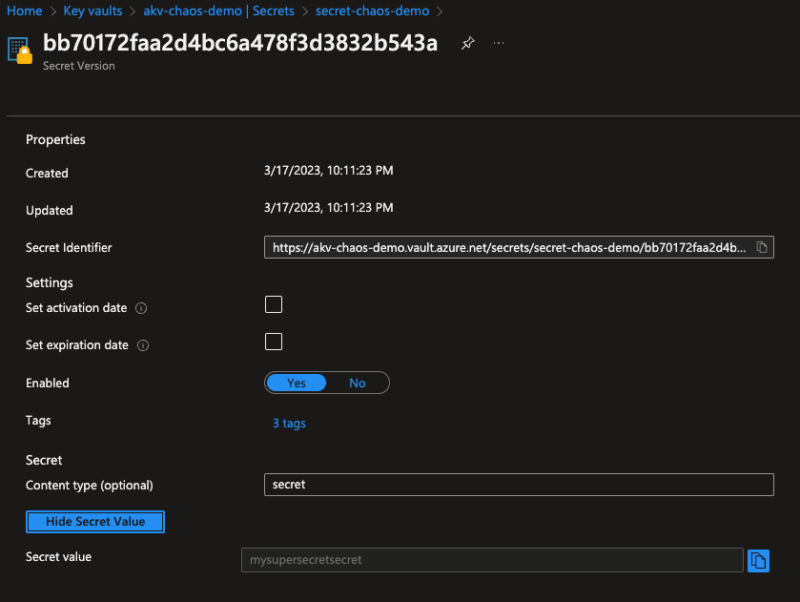The height and width of the screenshot is (602, 800).
Task: Click the Key Vault lock icon
Action: [20, 48]
